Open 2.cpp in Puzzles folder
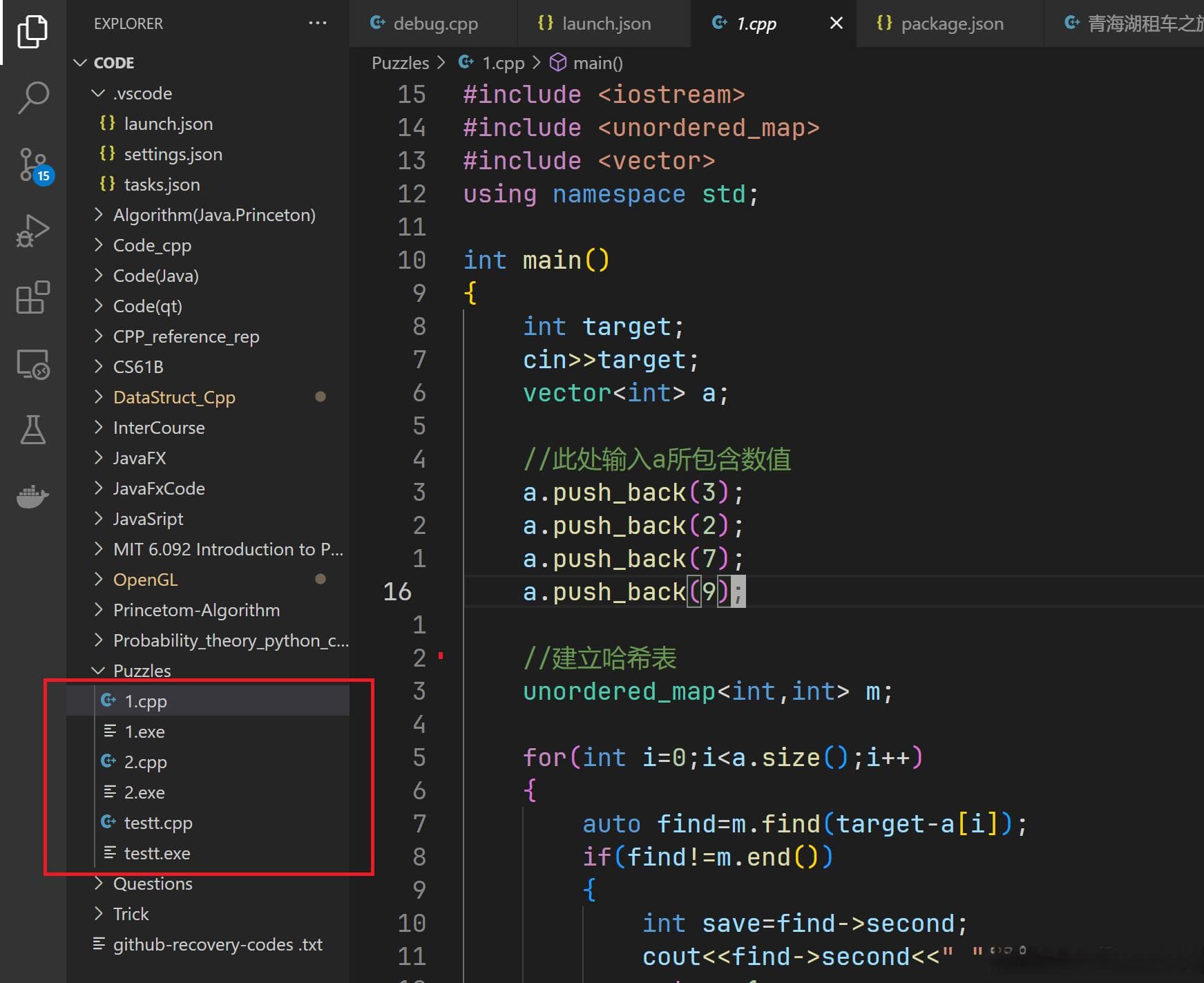 pyautogui.click(x=207, y=762)
